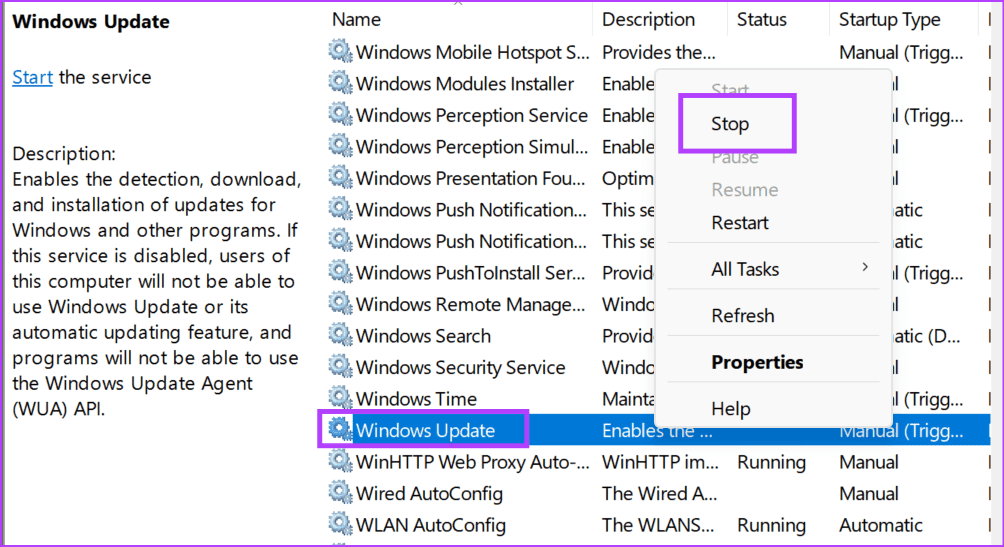Click 'WinHTTP im...' description cell
Screen dimensions: 1004x547
[660, 461]
